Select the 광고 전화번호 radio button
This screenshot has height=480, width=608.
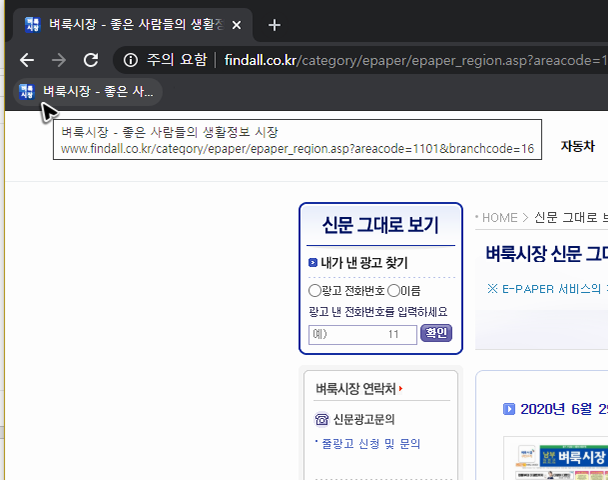pos(315,290)
